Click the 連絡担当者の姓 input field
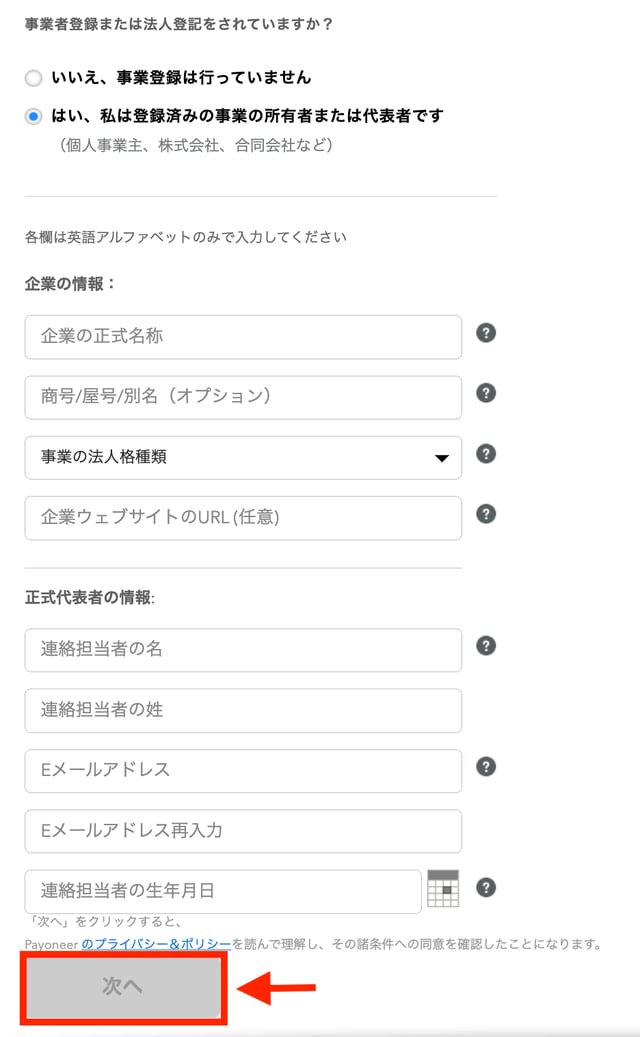This screenshot has height=1037, width=640. 240,710
